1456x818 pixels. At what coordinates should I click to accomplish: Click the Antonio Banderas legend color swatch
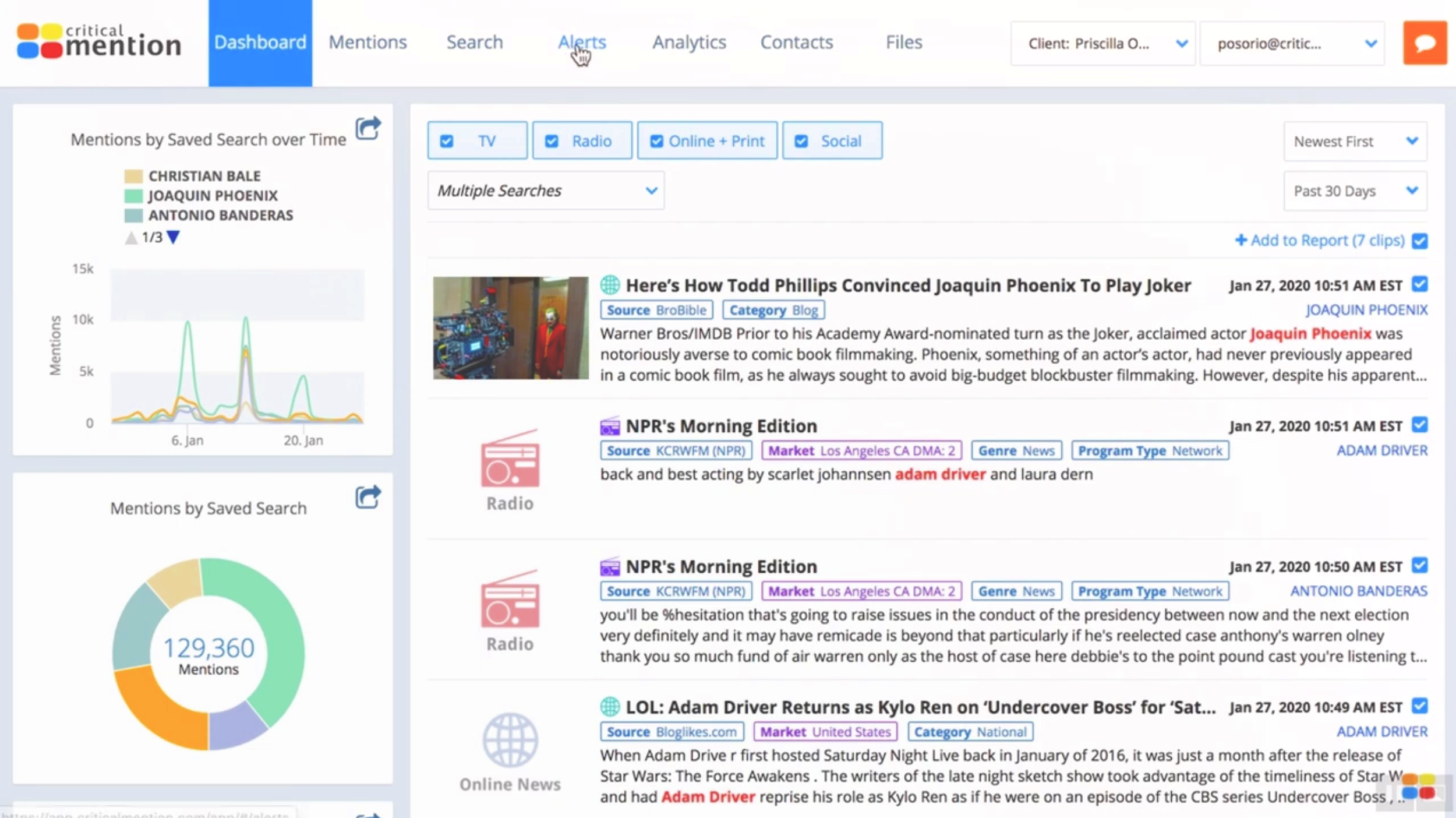coord(133,216)
